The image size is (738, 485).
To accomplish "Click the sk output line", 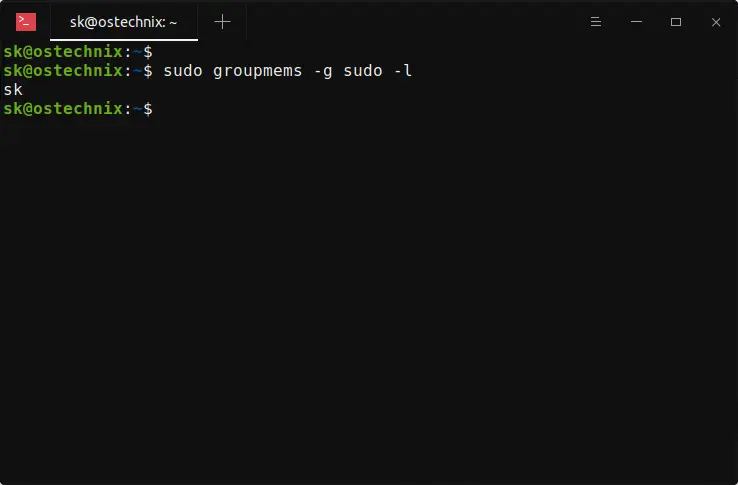I will point(13,89).
